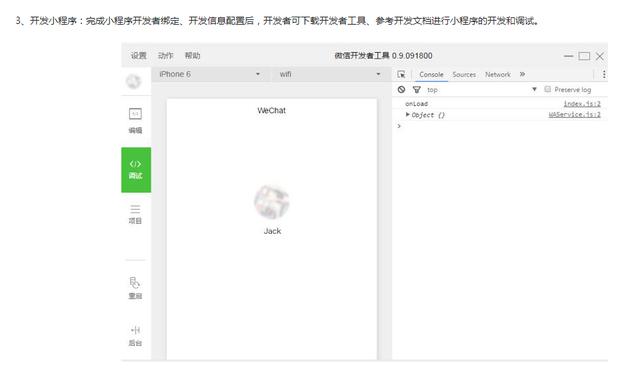The width and height of the screenshot is (640, 373).
Task: Click the WeChat title in simulator
Action: (x=271, y=110)
